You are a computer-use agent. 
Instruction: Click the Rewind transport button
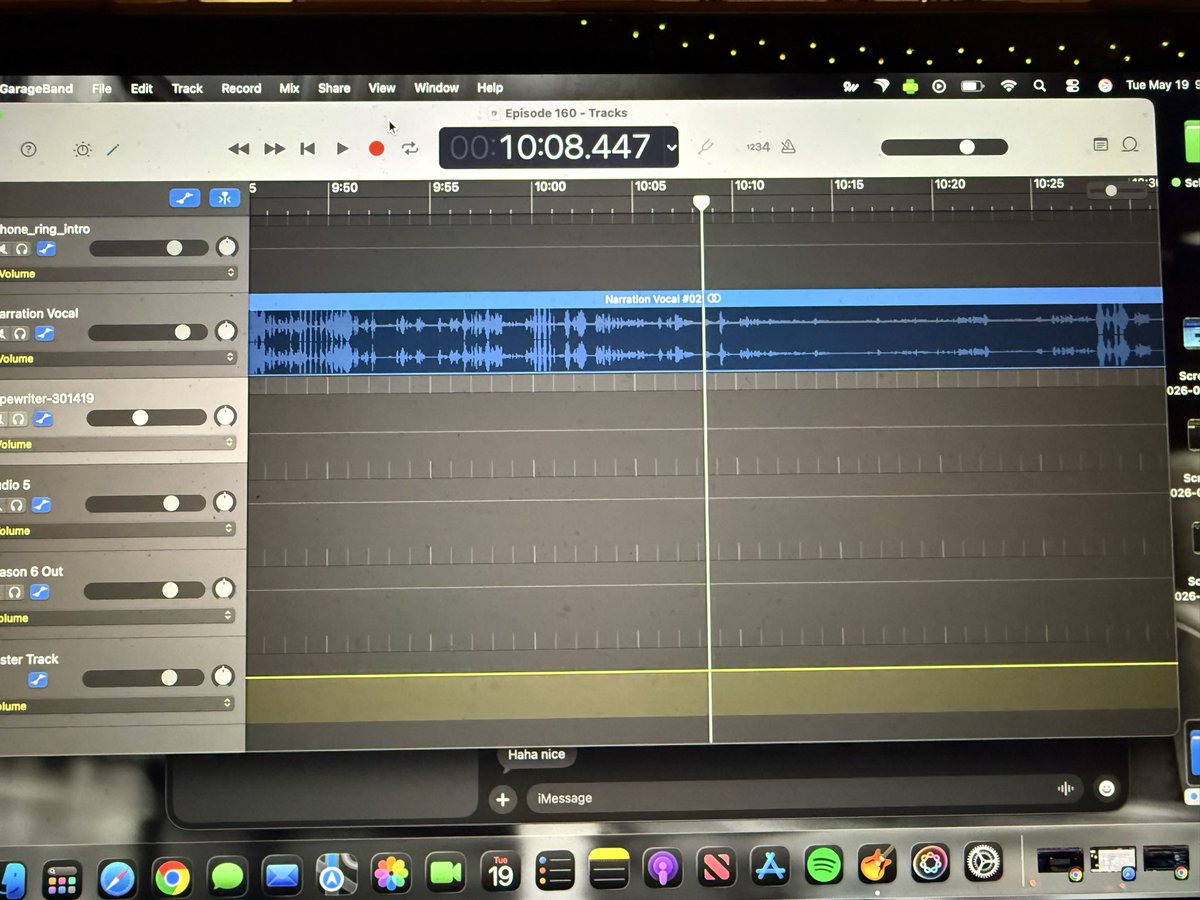(238, 149)
